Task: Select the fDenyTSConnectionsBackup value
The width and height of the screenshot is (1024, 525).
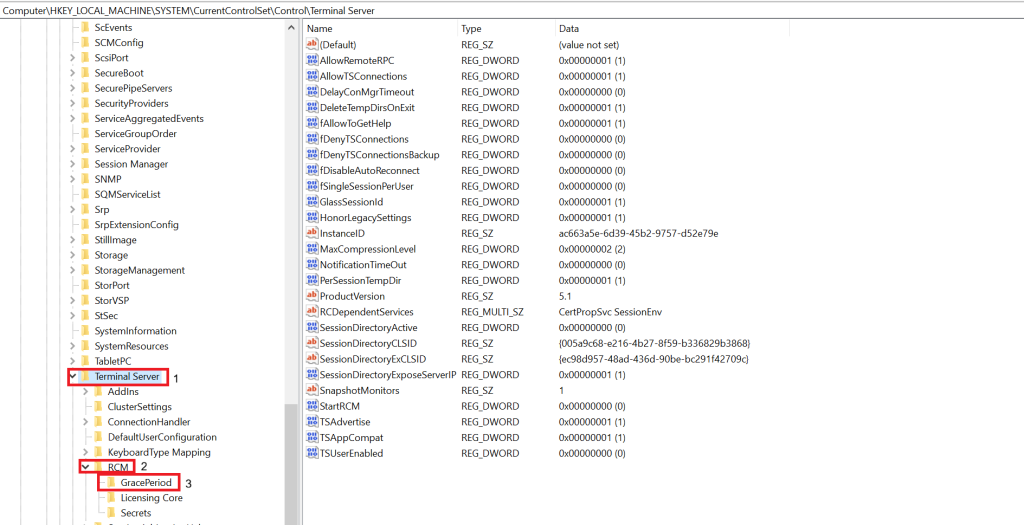Action: point(379,155)
